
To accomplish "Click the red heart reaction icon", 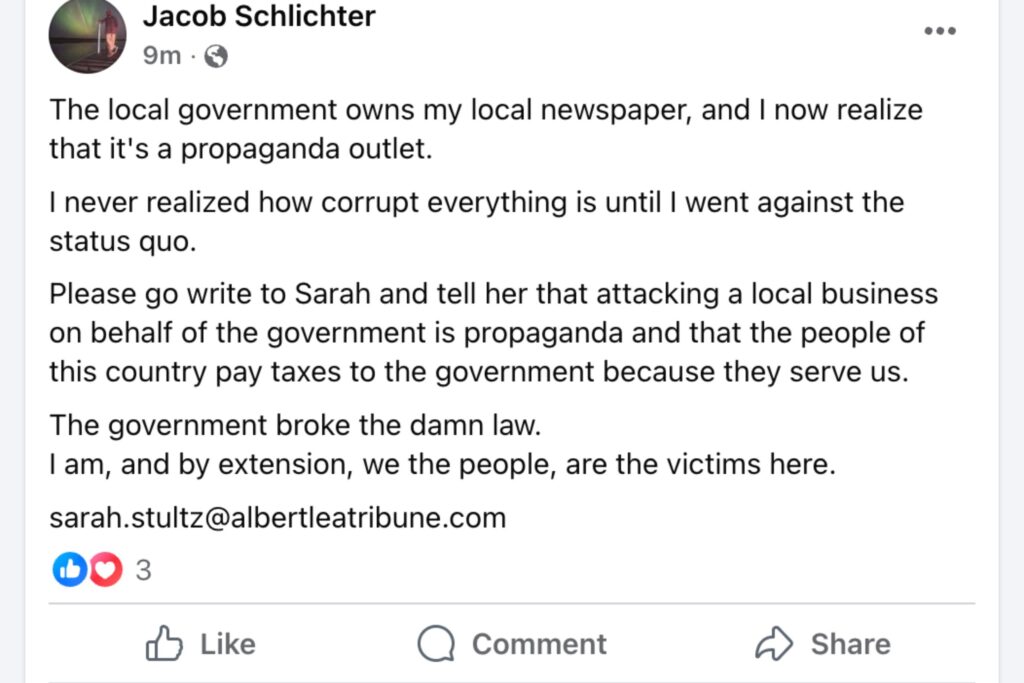I will coord(105,570).
